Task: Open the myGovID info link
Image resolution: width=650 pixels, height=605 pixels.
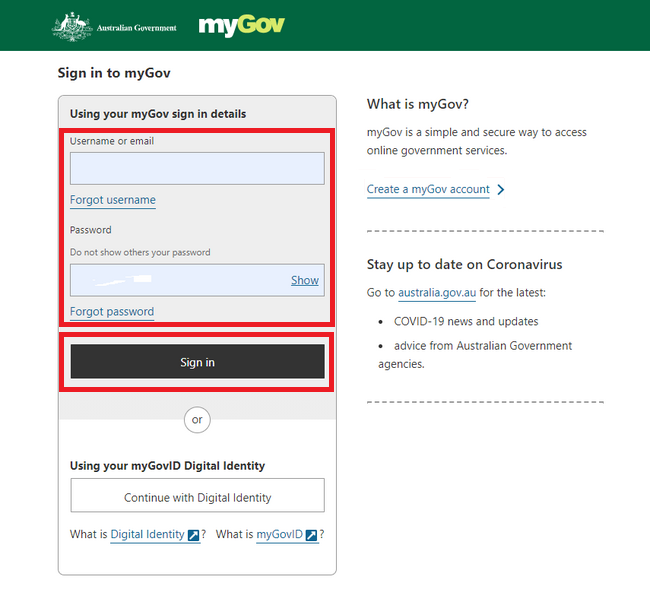Action: point(279,535)
